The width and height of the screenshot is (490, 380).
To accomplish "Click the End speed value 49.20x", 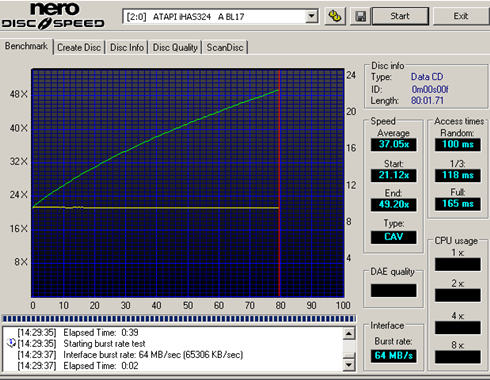I will click(x=394, y=204).
